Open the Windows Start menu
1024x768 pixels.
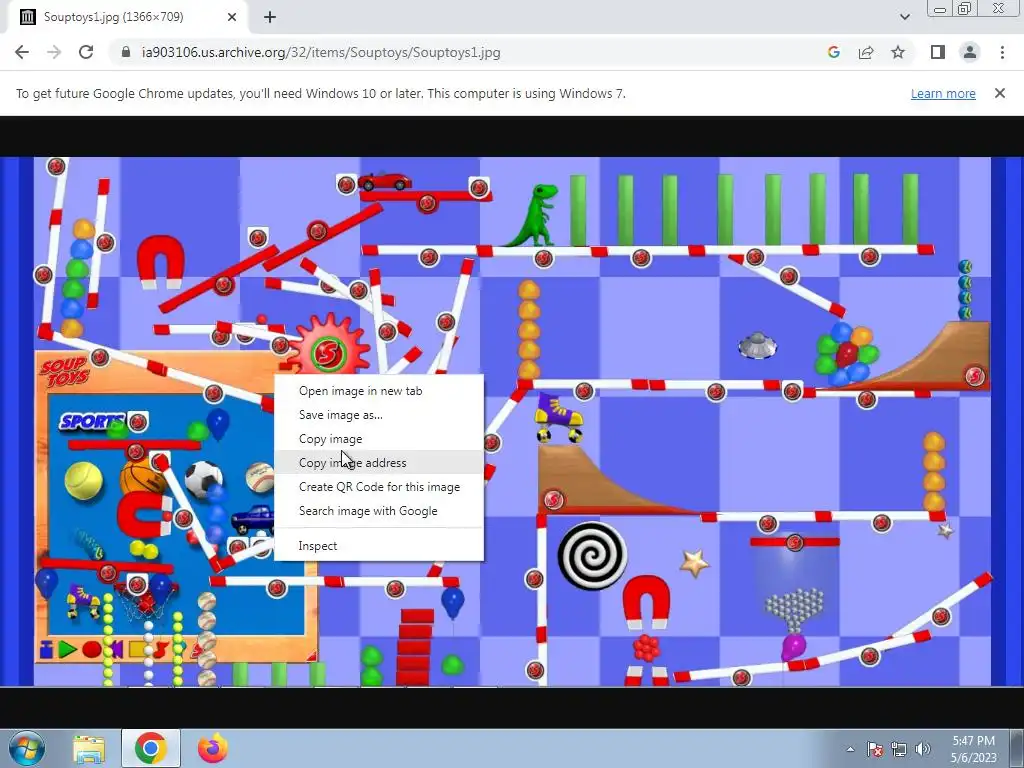coord(25,748)
